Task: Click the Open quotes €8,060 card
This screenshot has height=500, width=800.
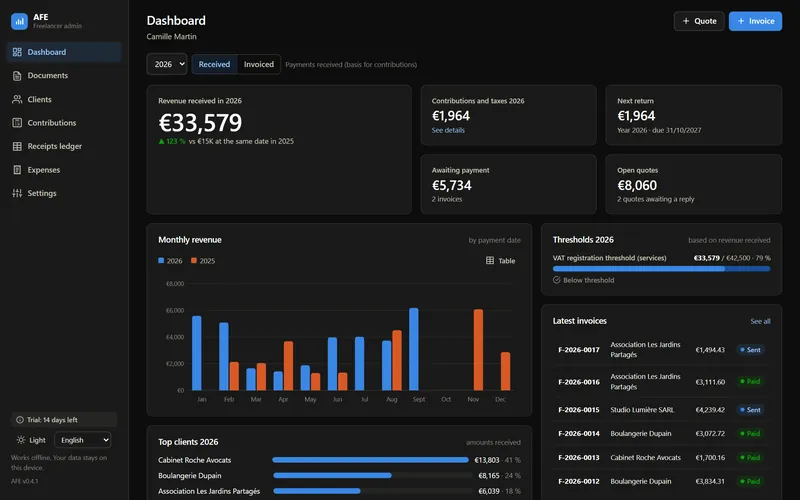Action: (x=693, y=184)
